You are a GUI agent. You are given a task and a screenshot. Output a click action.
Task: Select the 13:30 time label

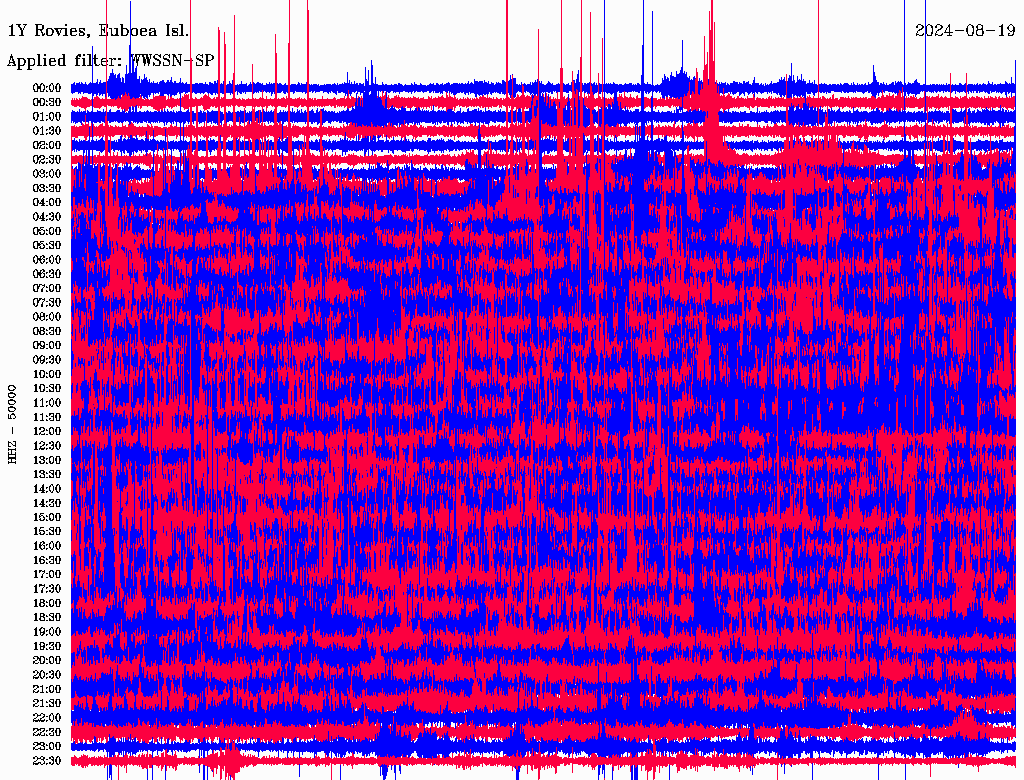coord(47,474)
